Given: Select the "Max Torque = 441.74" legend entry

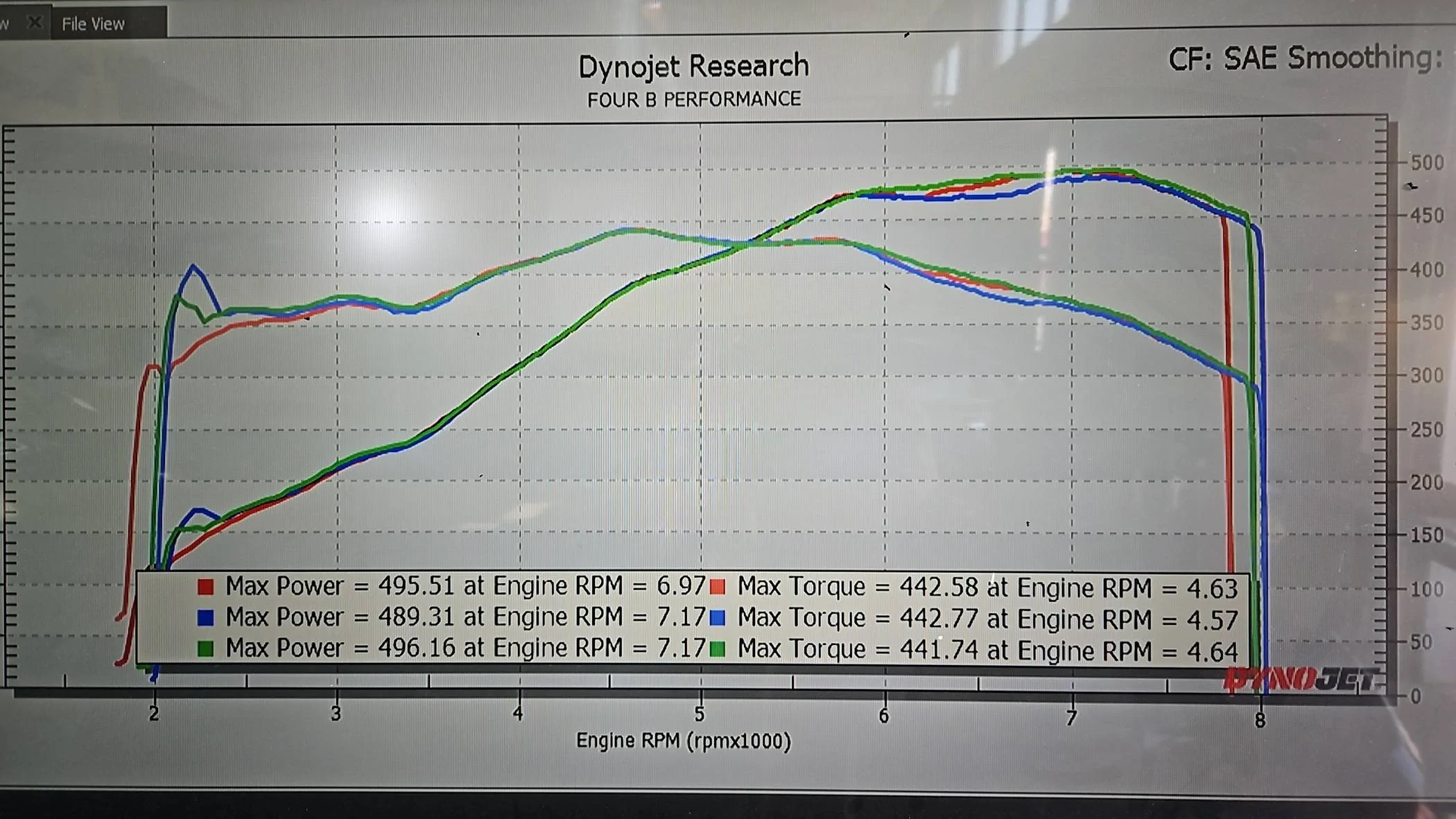Looking at the screenshot, I should coord(987,650).
